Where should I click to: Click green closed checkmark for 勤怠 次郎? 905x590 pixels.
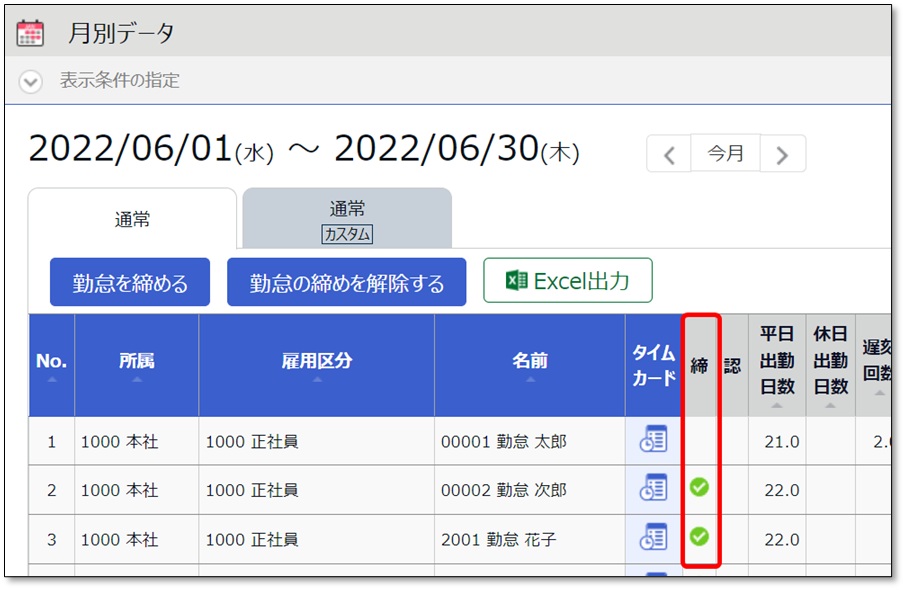pos(699,488)
